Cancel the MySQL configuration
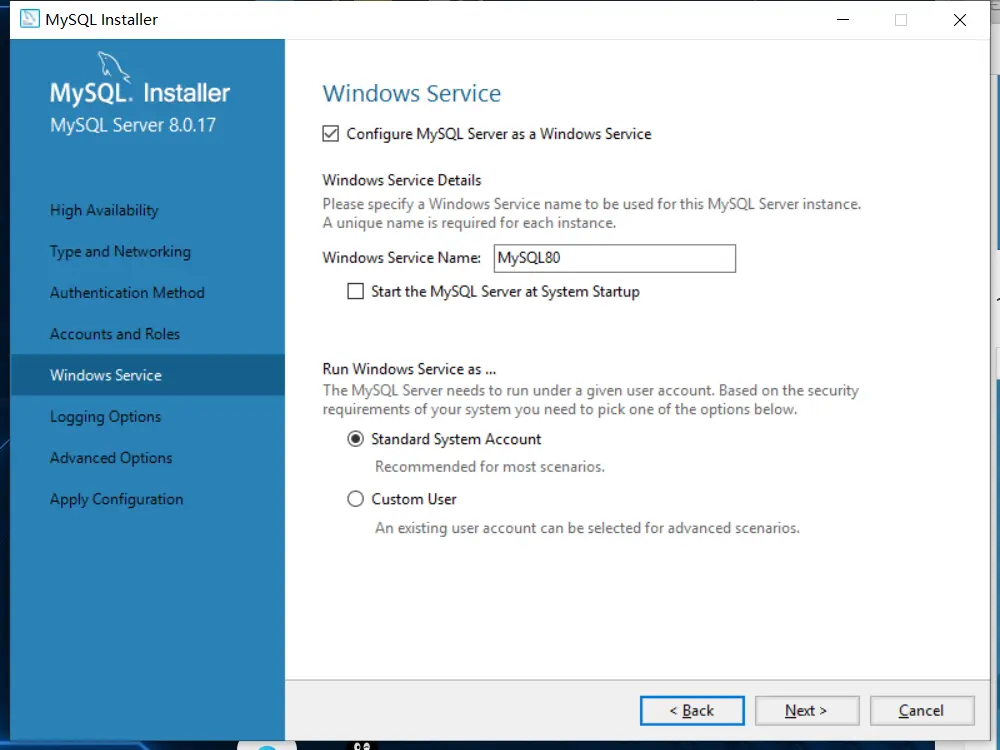This screenshot has height=750, width=1000. [922, 710]
